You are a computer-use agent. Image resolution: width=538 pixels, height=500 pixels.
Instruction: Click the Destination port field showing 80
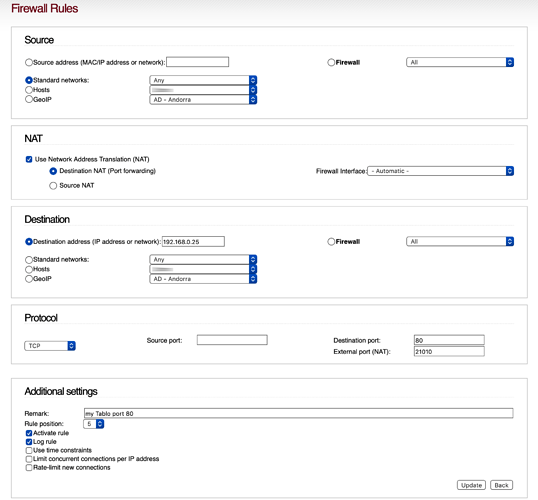point(449,340)
